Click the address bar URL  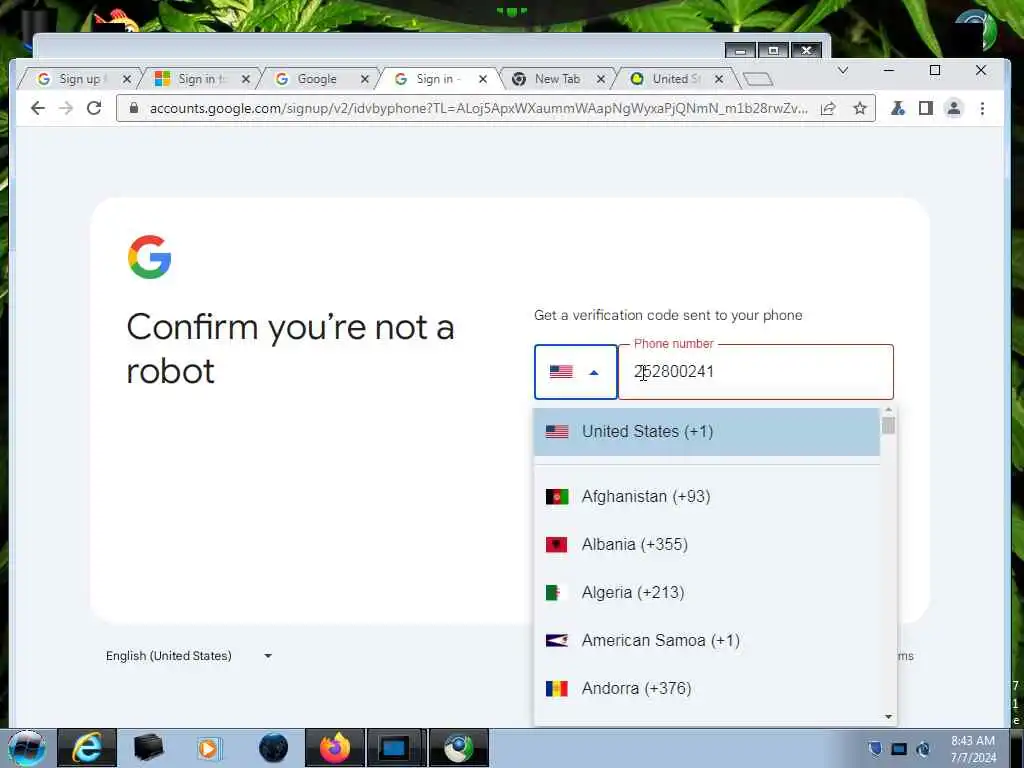(478, 108)
